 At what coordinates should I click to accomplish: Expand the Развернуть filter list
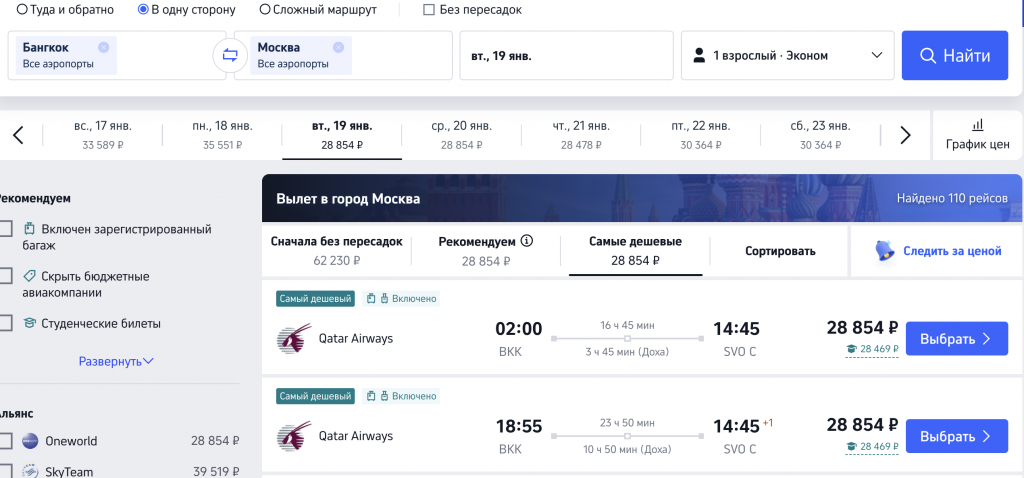pos(116,361)
